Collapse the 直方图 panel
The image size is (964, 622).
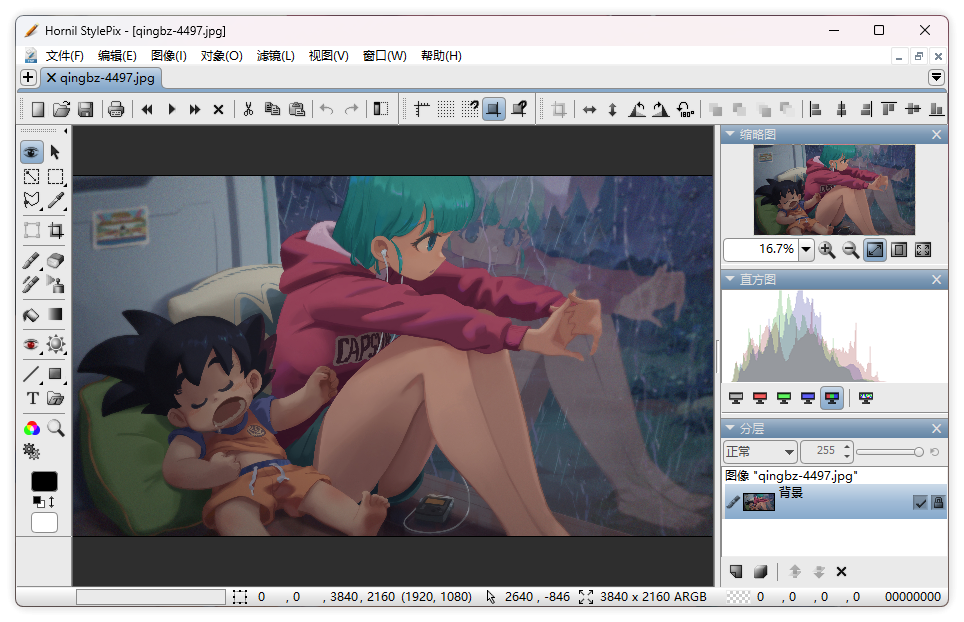tap(731, 280)
